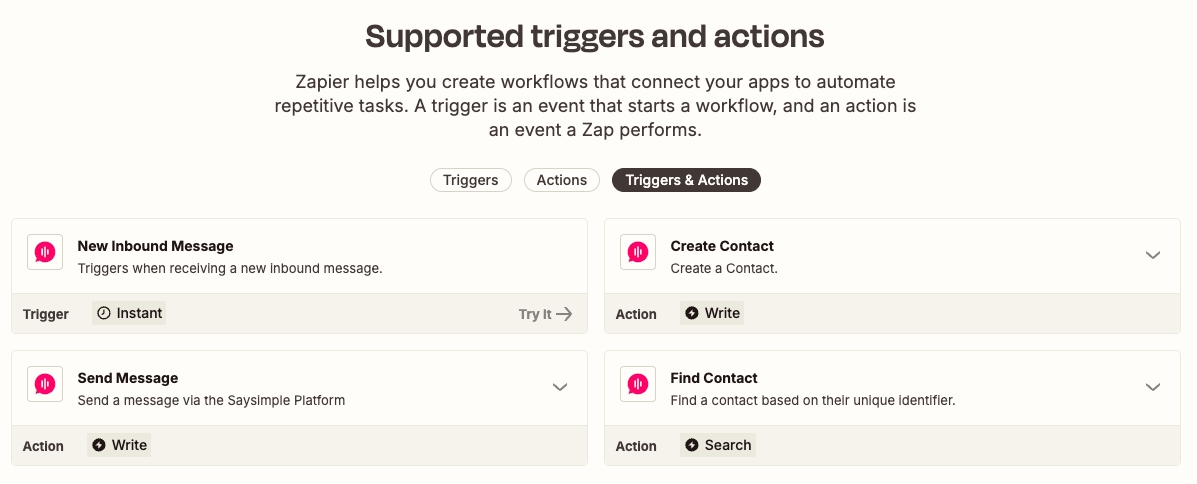Click the clock icon in Instant badge

[104, 313]
